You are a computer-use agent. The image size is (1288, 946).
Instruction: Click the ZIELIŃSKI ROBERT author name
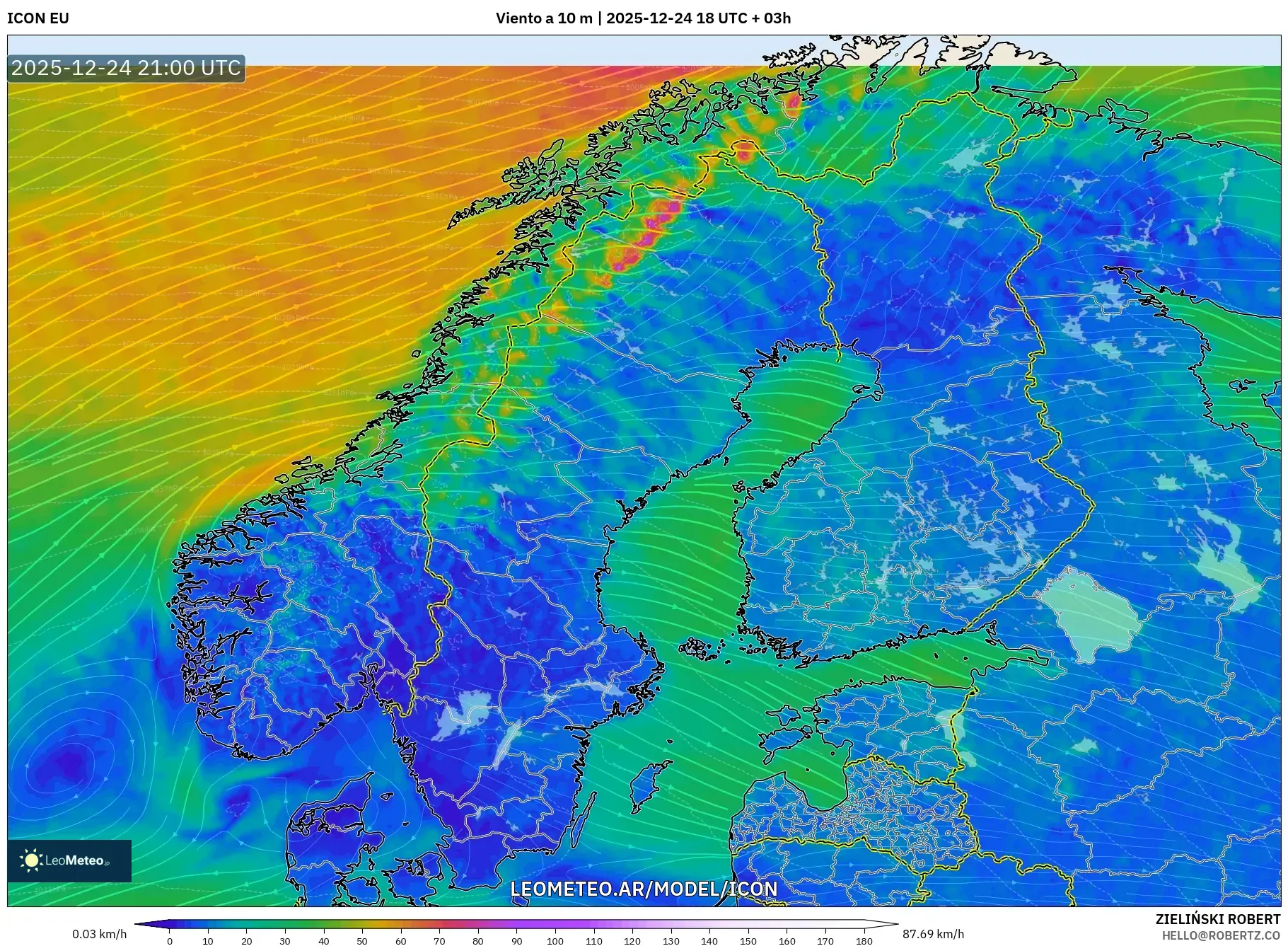point(1217,919)
